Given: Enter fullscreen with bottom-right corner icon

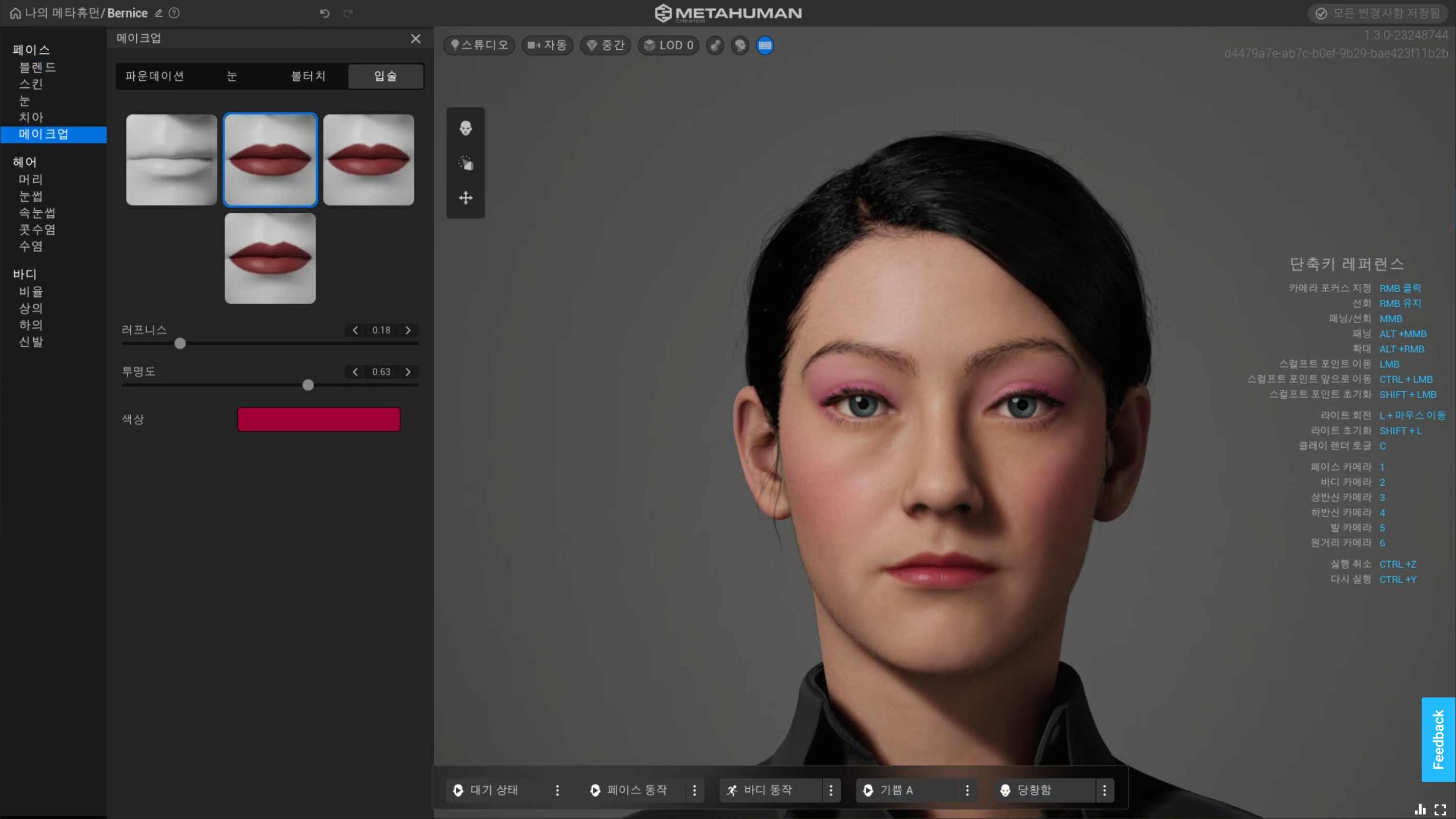Looking at the screenshot, I should pyautogui.click(x=1440, y=810).
